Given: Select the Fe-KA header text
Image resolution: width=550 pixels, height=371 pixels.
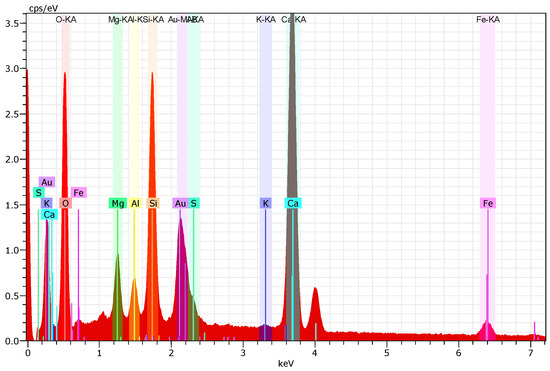Looking at the screenshot, I should 488,20.
